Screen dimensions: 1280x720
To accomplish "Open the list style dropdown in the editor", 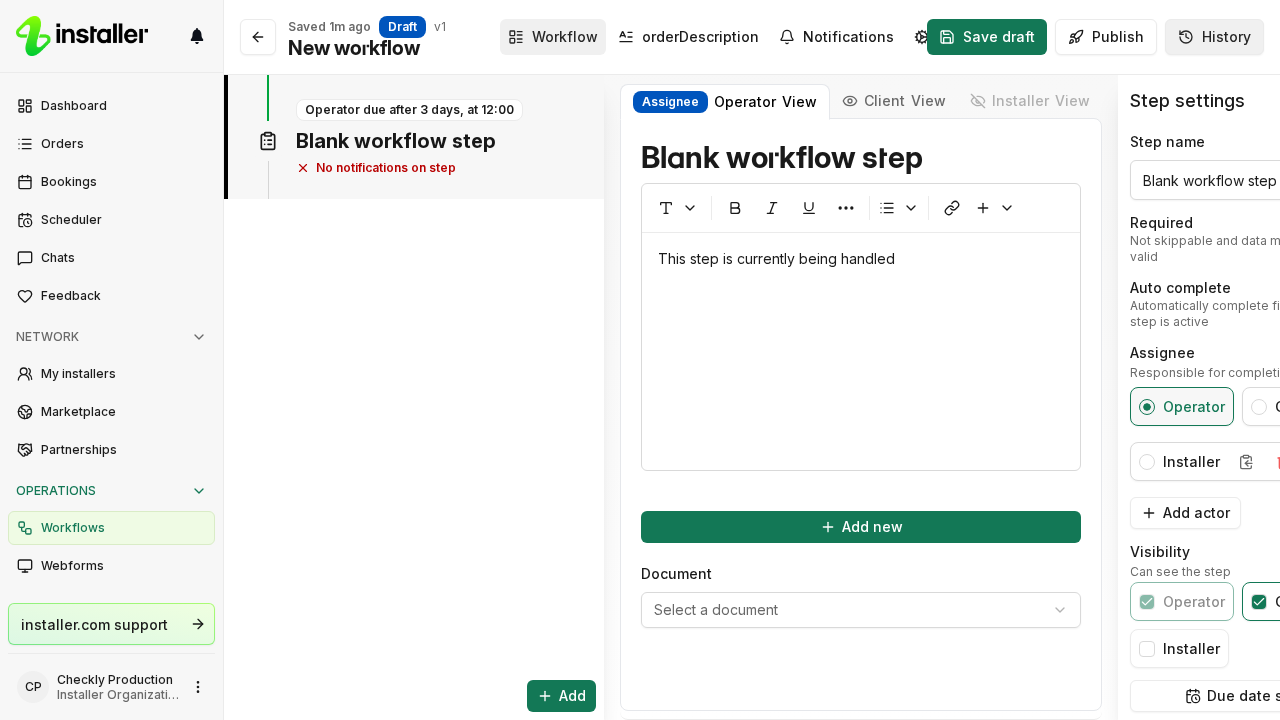I will point(898,208).
